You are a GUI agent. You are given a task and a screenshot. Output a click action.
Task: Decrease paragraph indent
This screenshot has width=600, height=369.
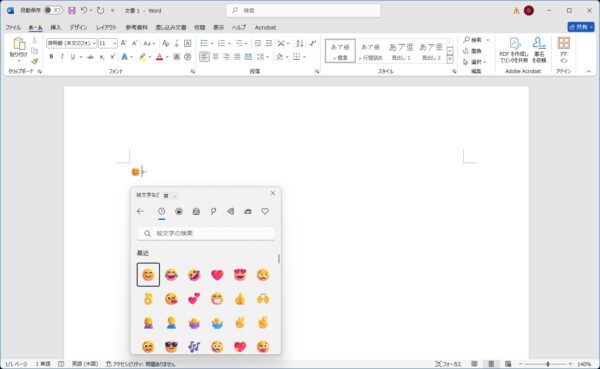[x=258, y=43]
